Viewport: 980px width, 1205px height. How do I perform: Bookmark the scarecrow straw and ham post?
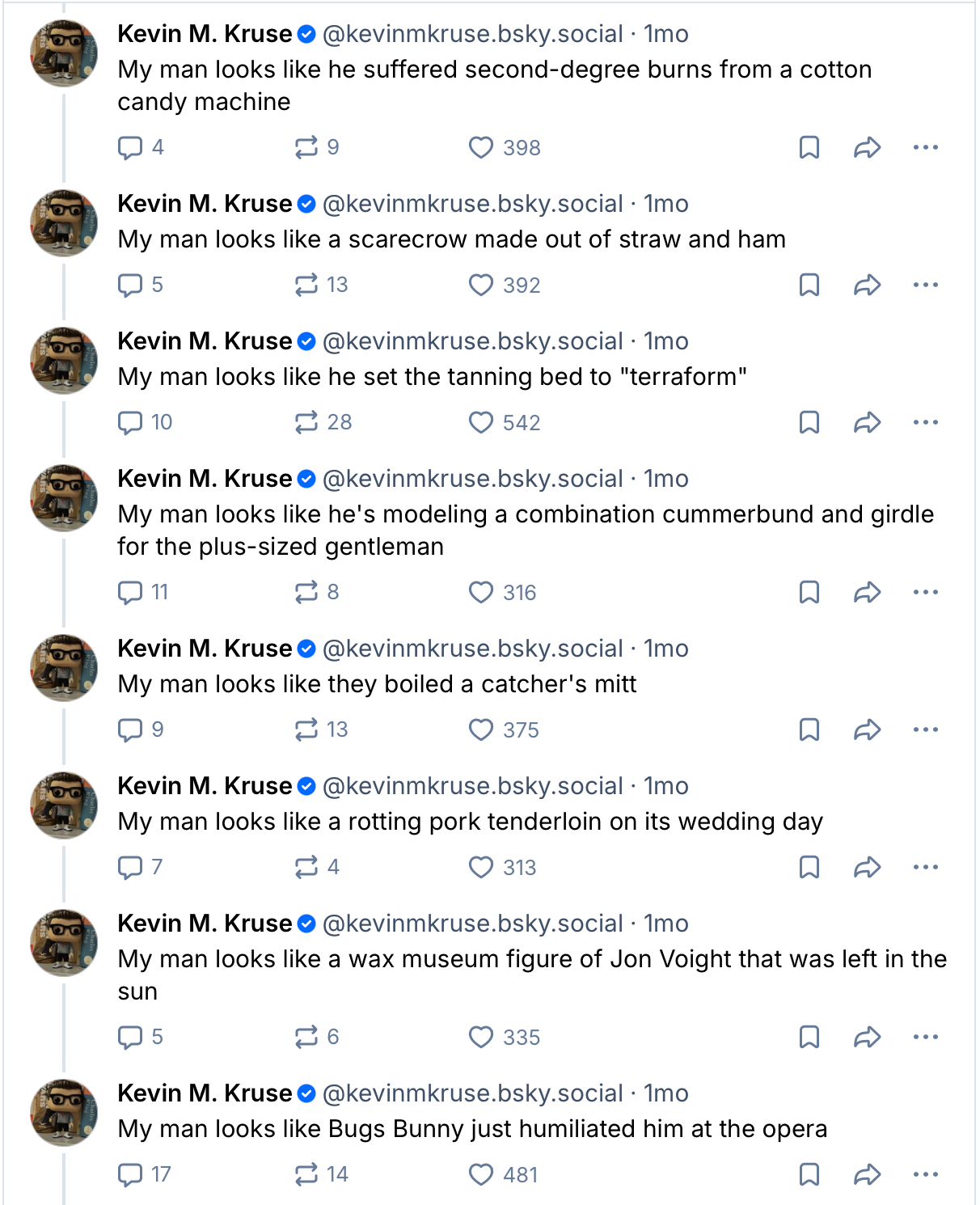pos(809,285)
